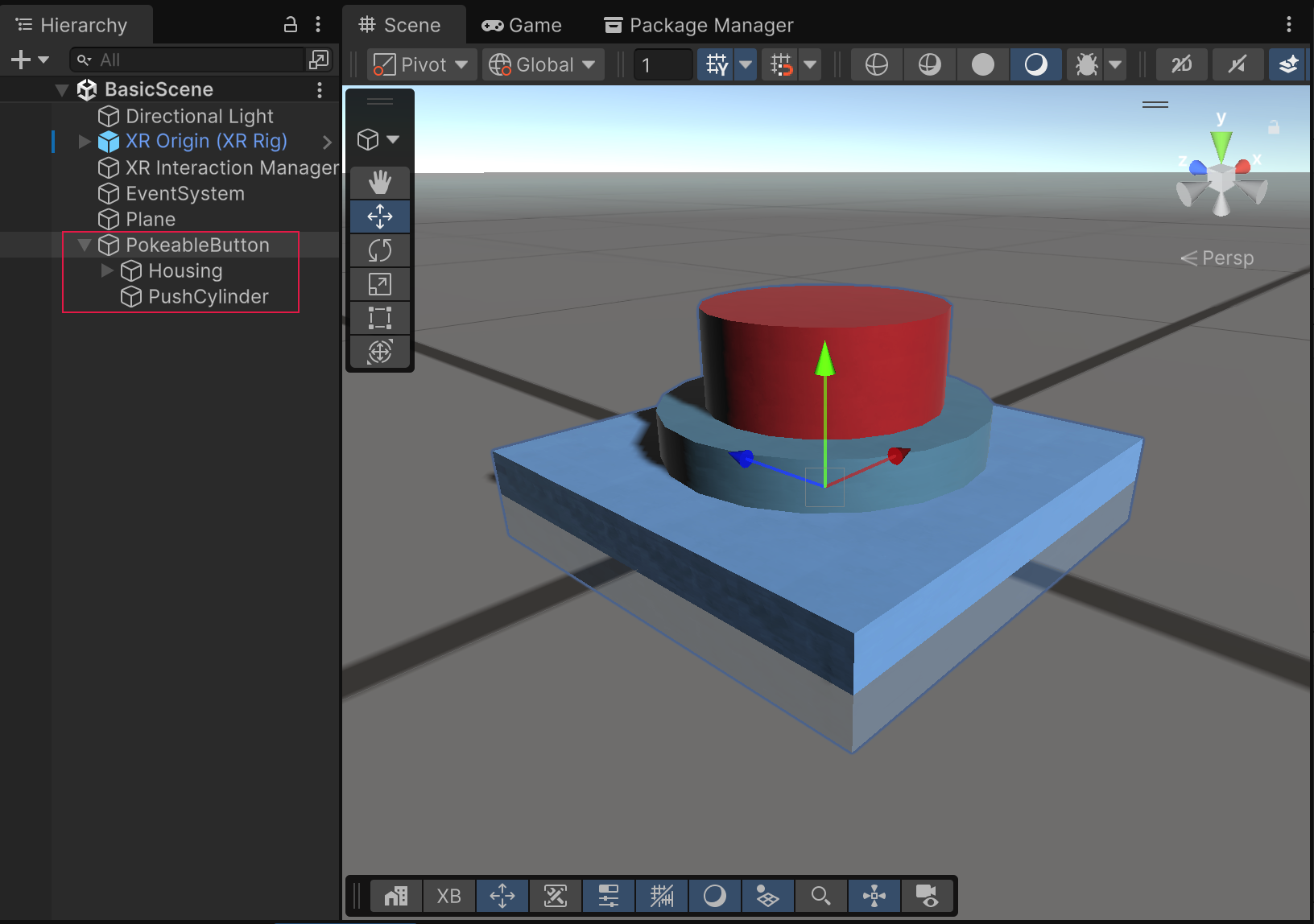Collapse the PokeableButton object

[85, 245]
